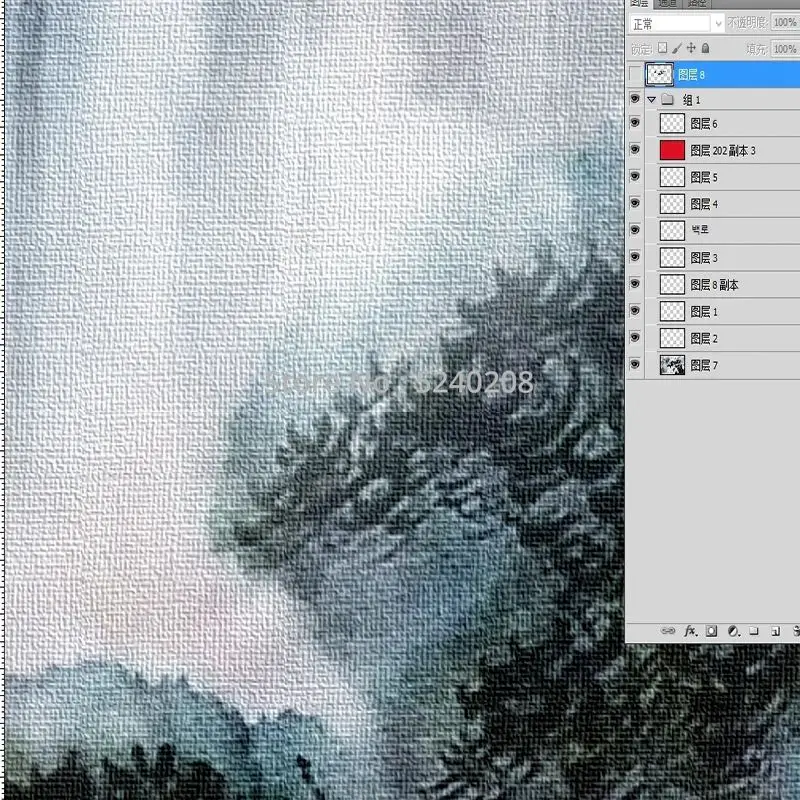Click the 图层 1 thumbnail
The image size is (800, 800).
click(672, 311)
